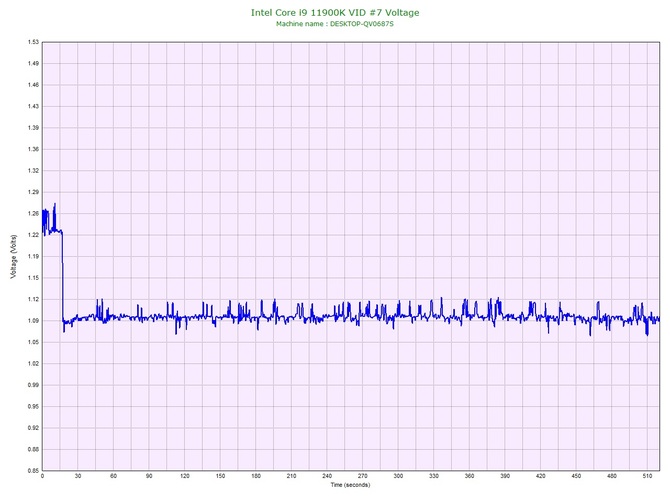Click the 0 seconds time axis origin label
The width and height of the screenshot is (670, 502).
[x=42, y=477]
